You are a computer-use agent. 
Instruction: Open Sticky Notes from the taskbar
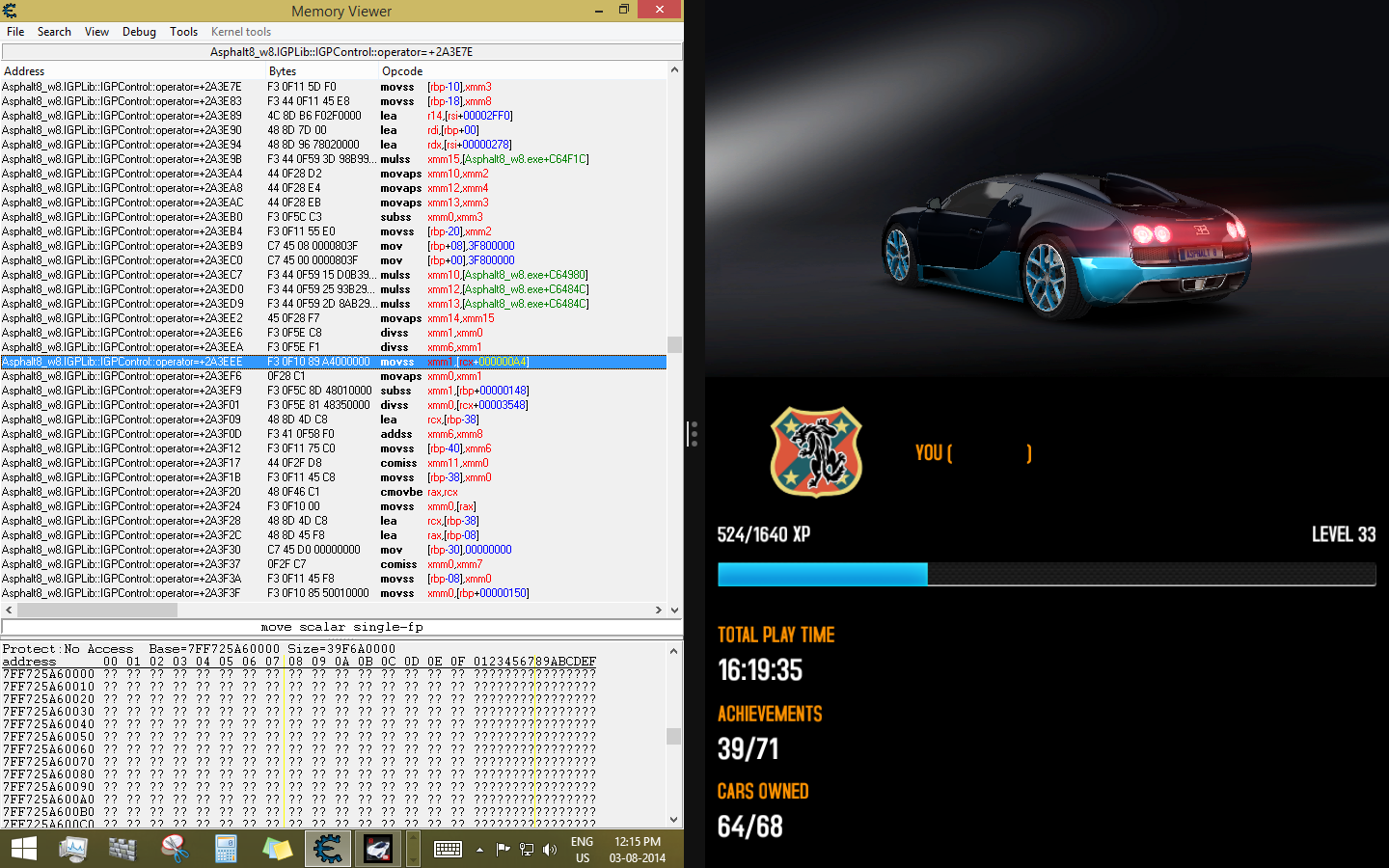coord(277,849)
